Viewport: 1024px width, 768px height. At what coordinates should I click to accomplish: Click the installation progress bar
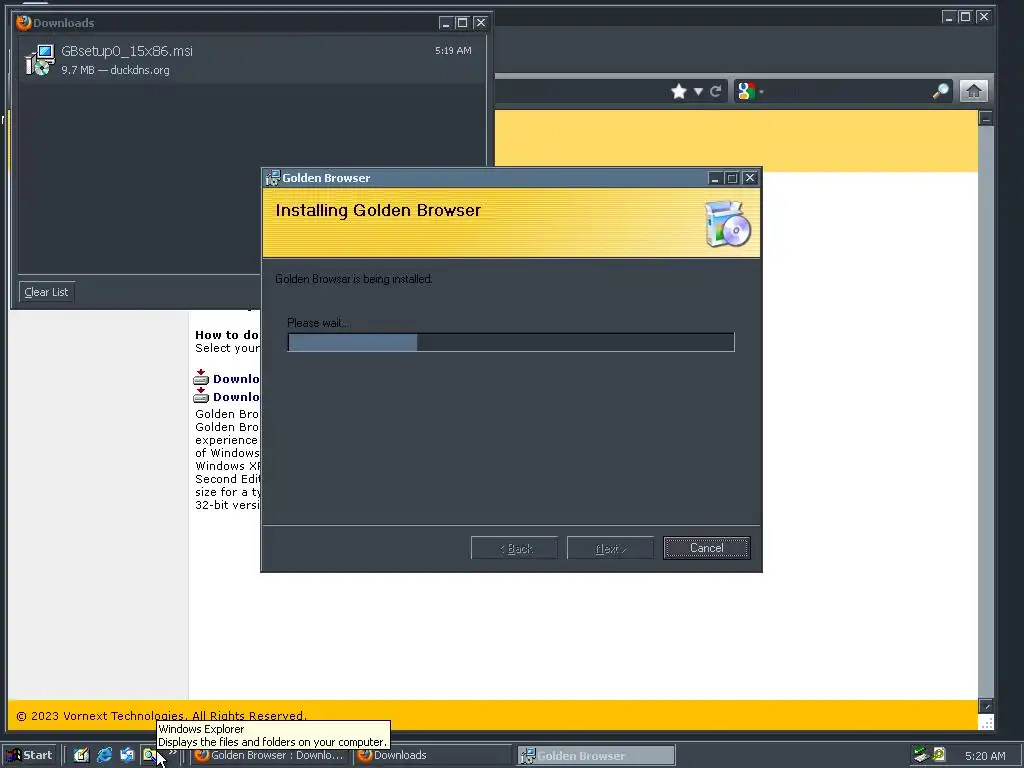[x=511, y=342]
